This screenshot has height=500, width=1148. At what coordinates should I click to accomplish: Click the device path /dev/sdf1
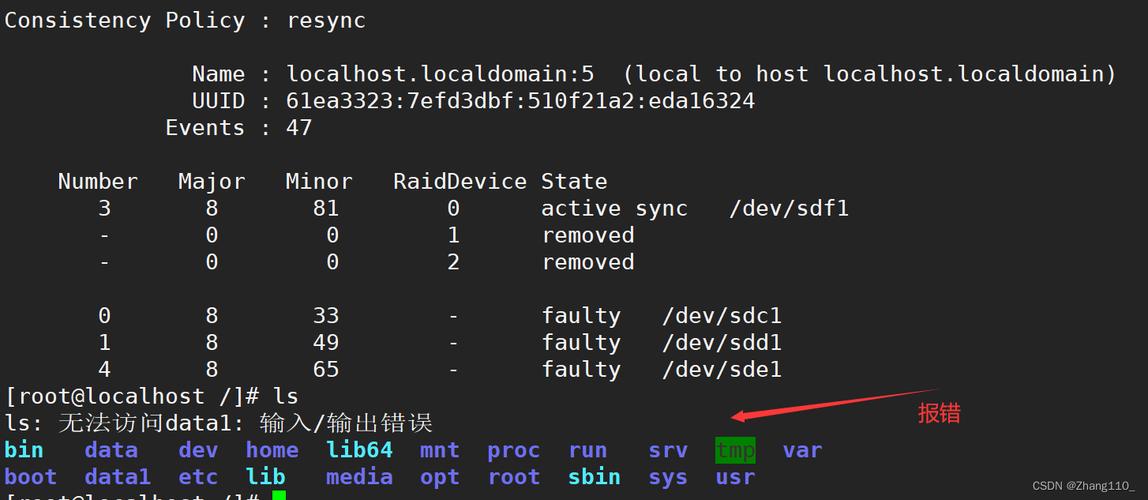click(x=789, y=209)
